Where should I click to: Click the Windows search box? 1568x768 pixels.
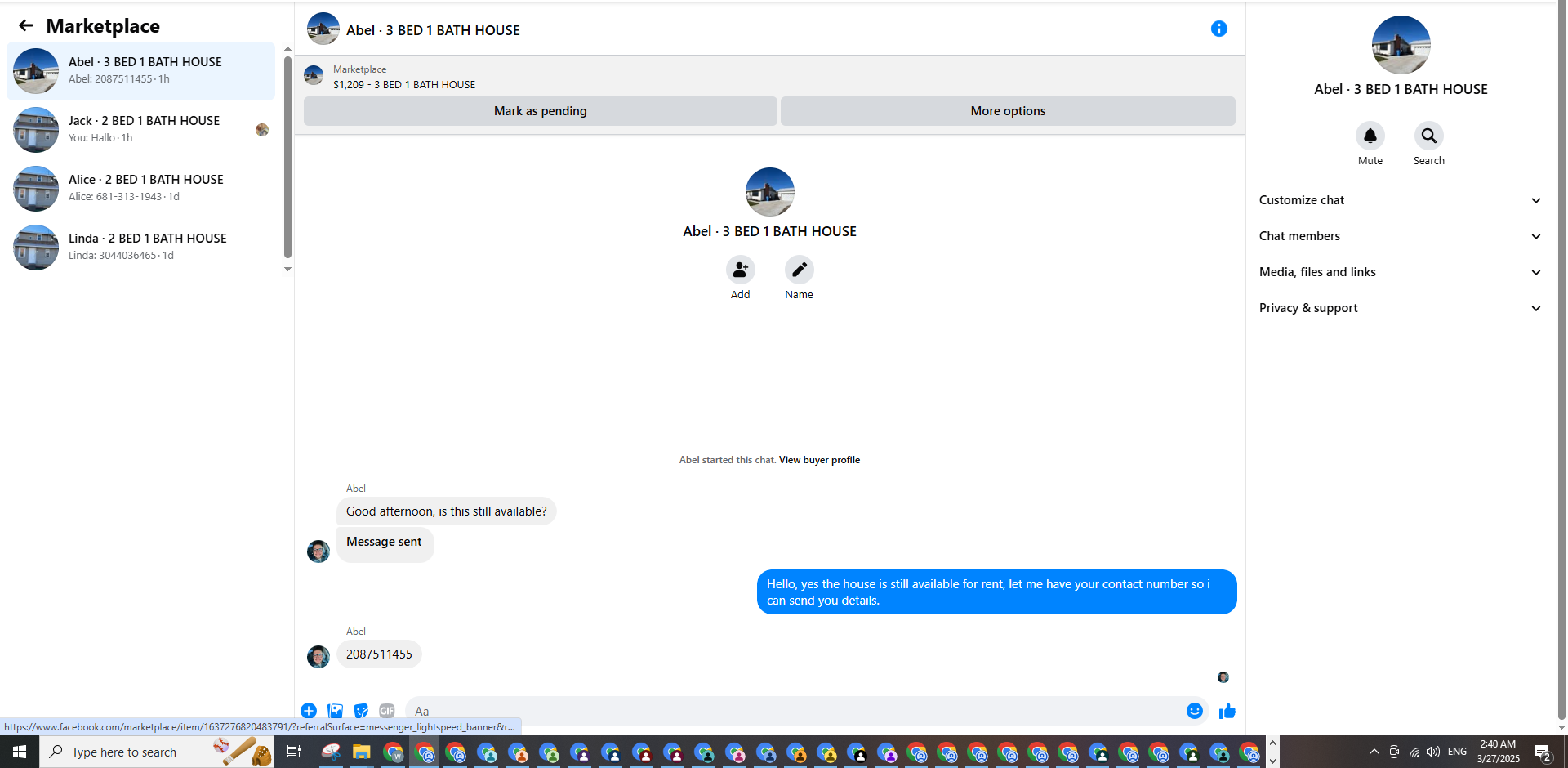157,752
